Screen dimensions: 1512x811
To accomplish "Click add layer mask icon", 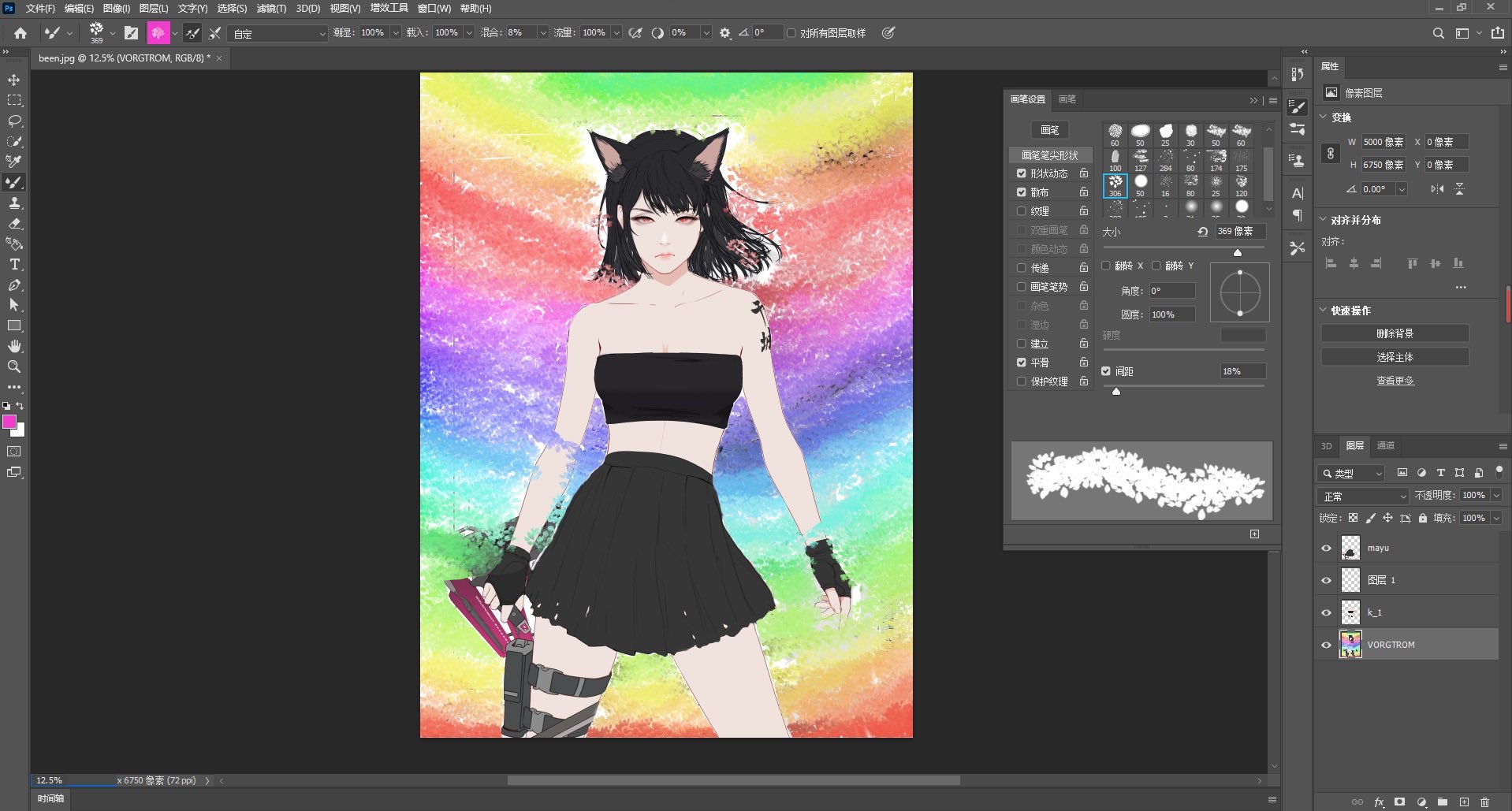I will (1399, 802).
